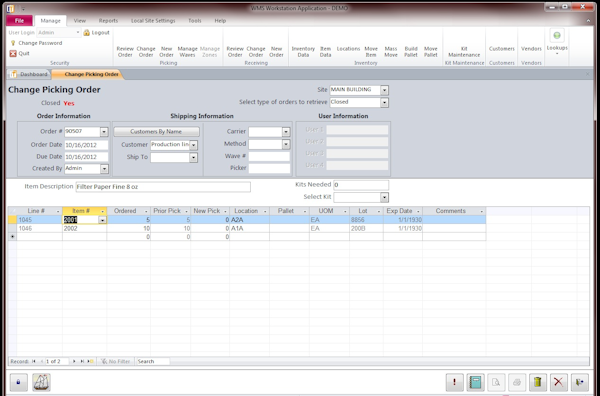This screenshot has width=600, height=396.
Task: Click the Mass Move ribbon button
Action: [x=391, y=52]
